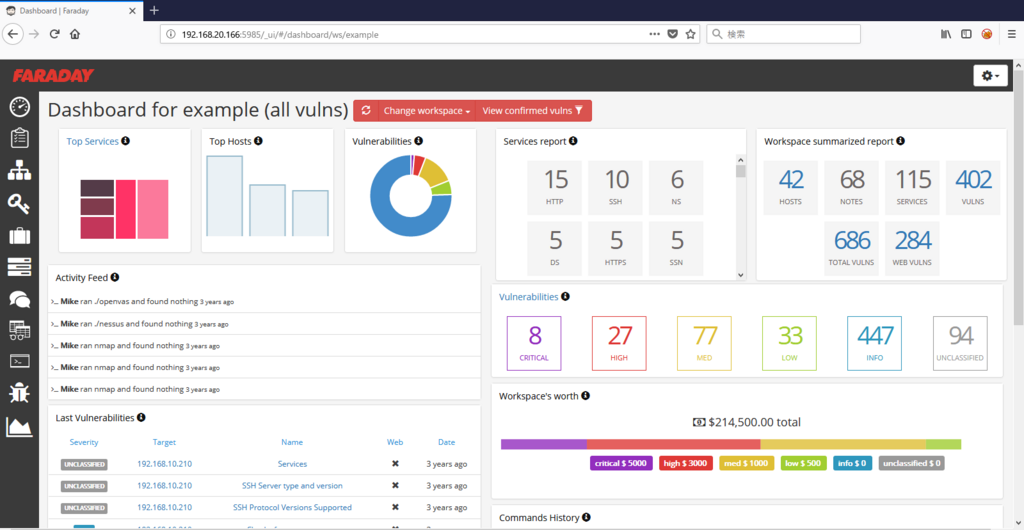The height and width of the screenshot is (530, 1024).
Task: Open the Services vulnerability name link
Action: point(292,463)
